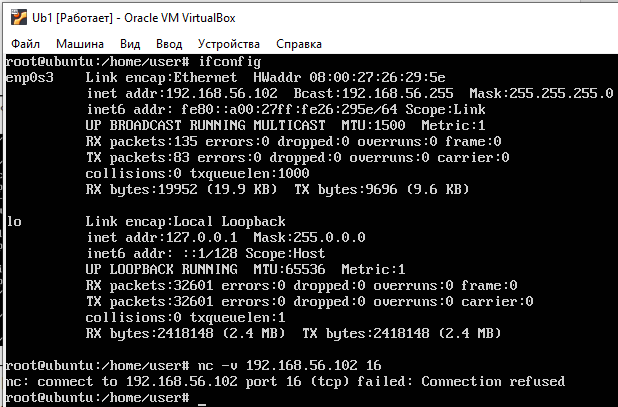Click the ifconfig command text
This screenshot has width=618, height=407.
point(230,62)
